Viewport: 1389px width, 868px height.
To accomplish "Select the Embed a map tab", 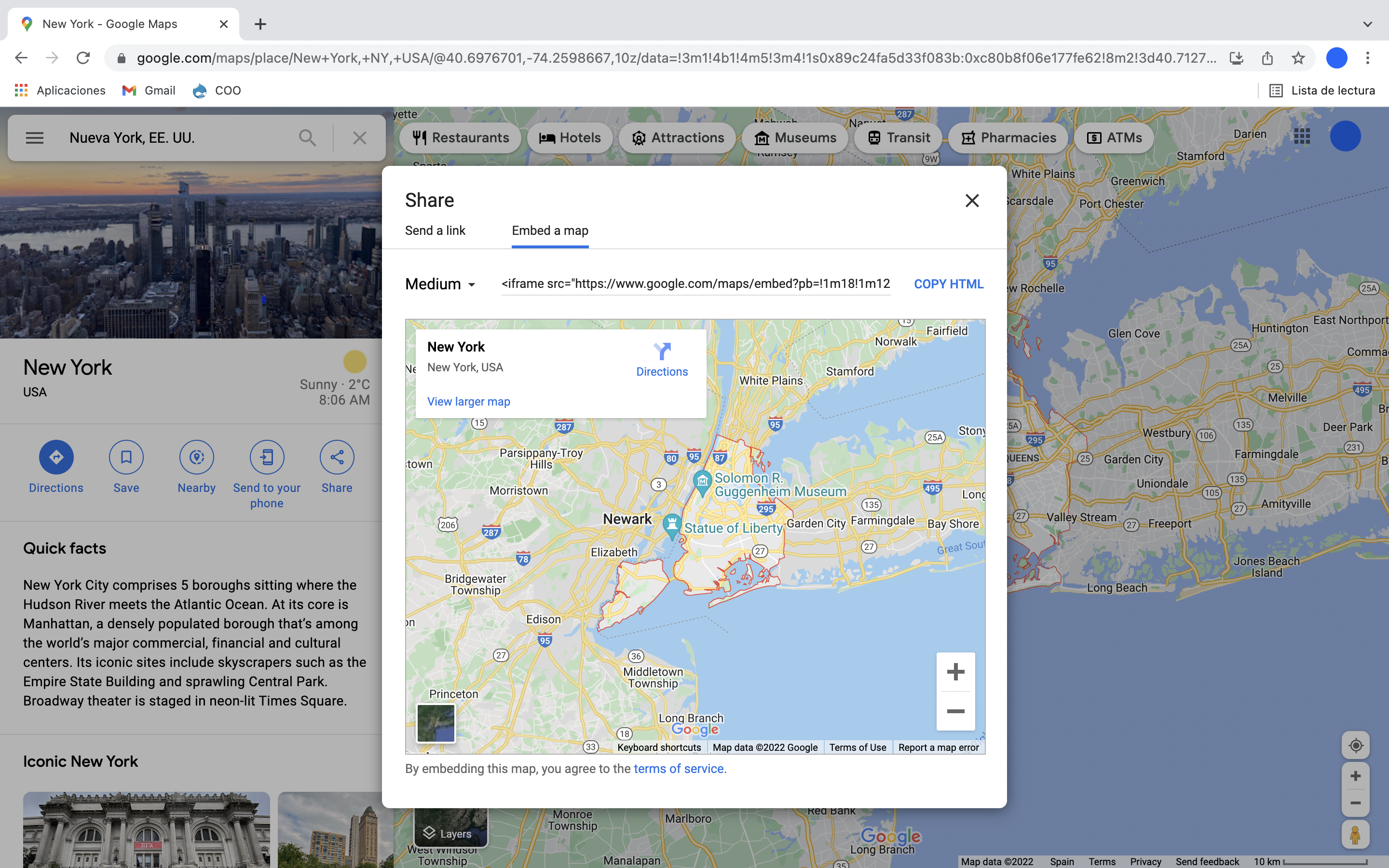I will pos(550,230).
